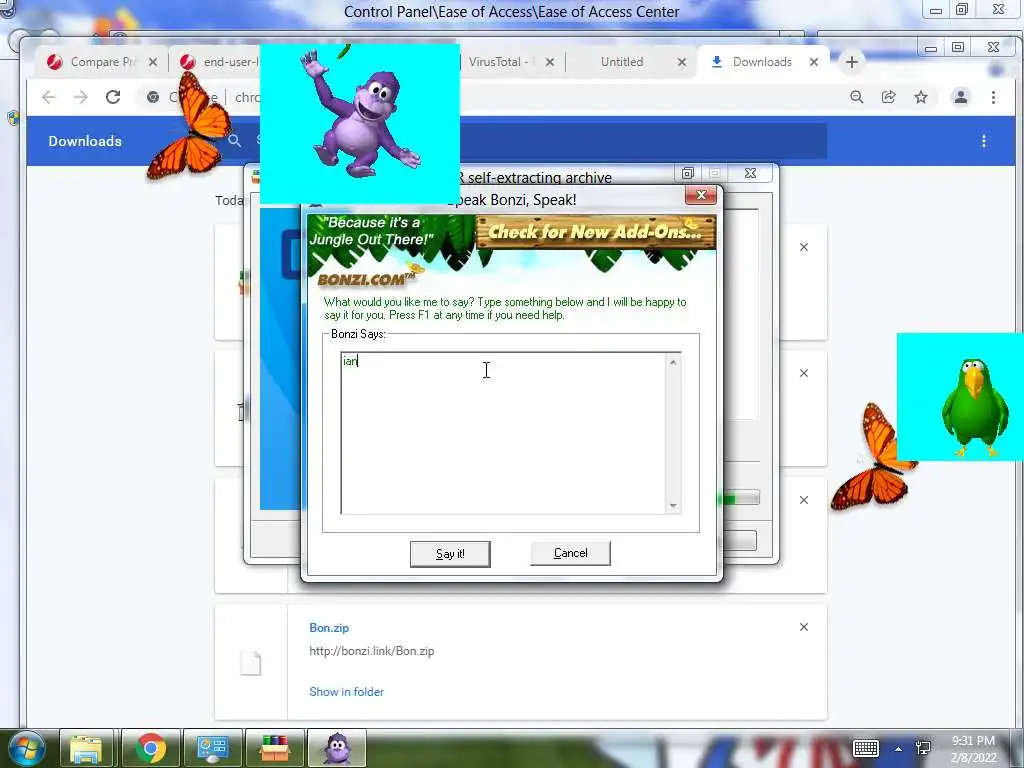This screenshot has height=768, width=1024.
Task: Close the Speak Bonzi, Speak! dialog
Action: pos(701,195)
